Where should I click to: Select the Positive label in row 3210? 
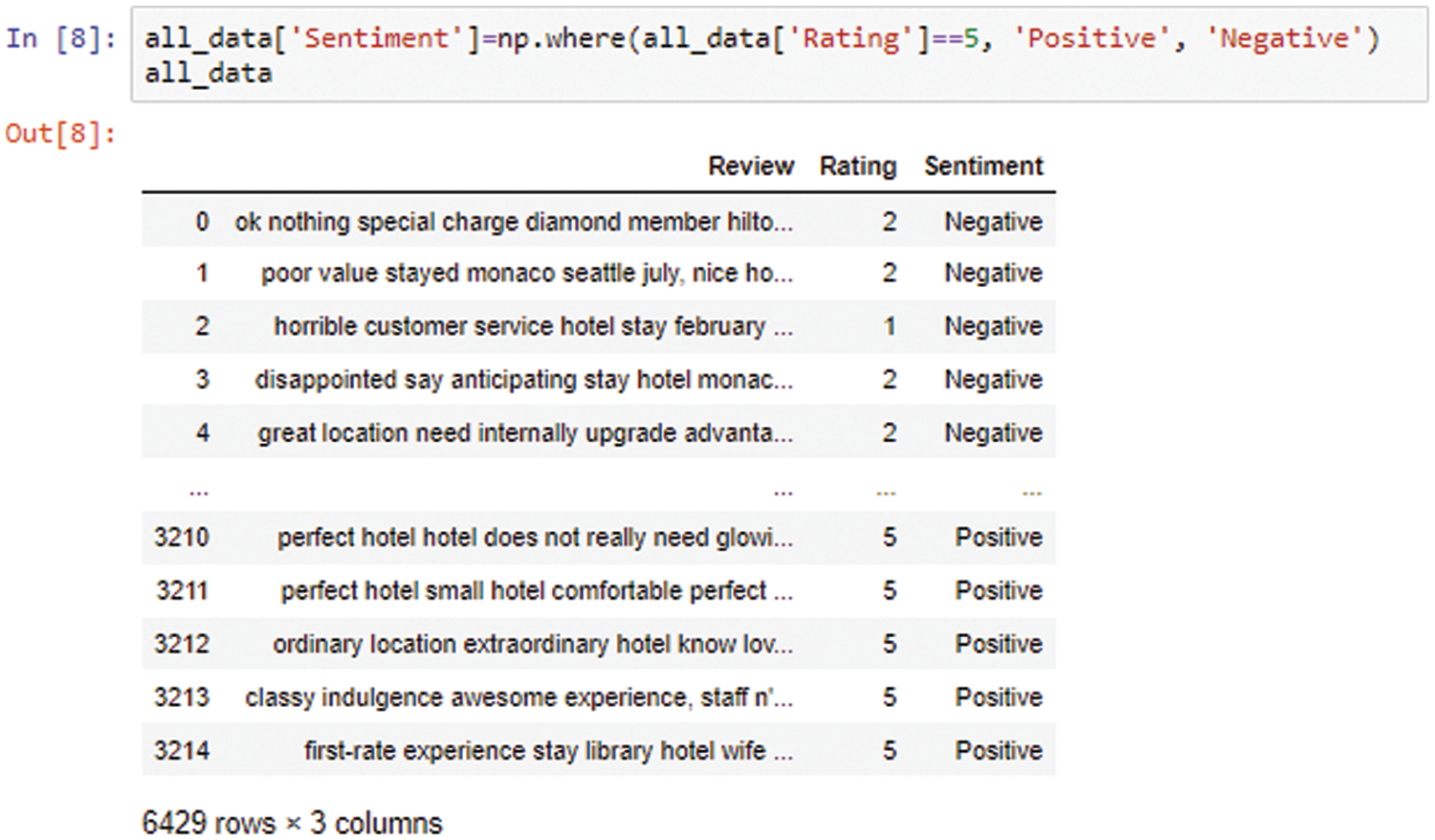click(x=997, y=538)
